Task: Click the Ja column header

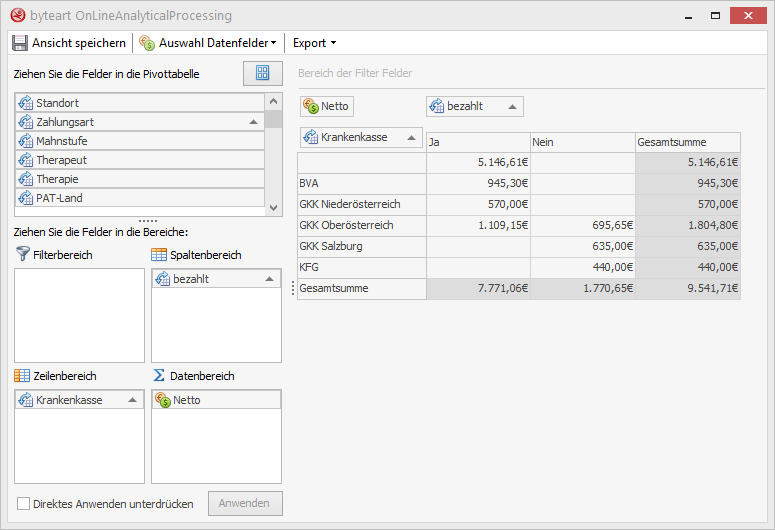Action: (476, 143)
